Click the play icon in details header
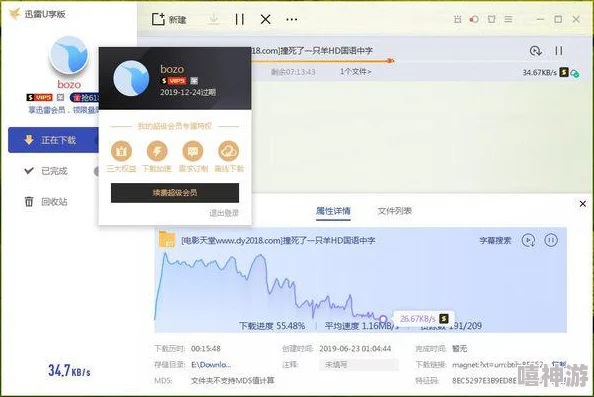The height and width of the screenshot is (397, 594). (x=528, y=240)
